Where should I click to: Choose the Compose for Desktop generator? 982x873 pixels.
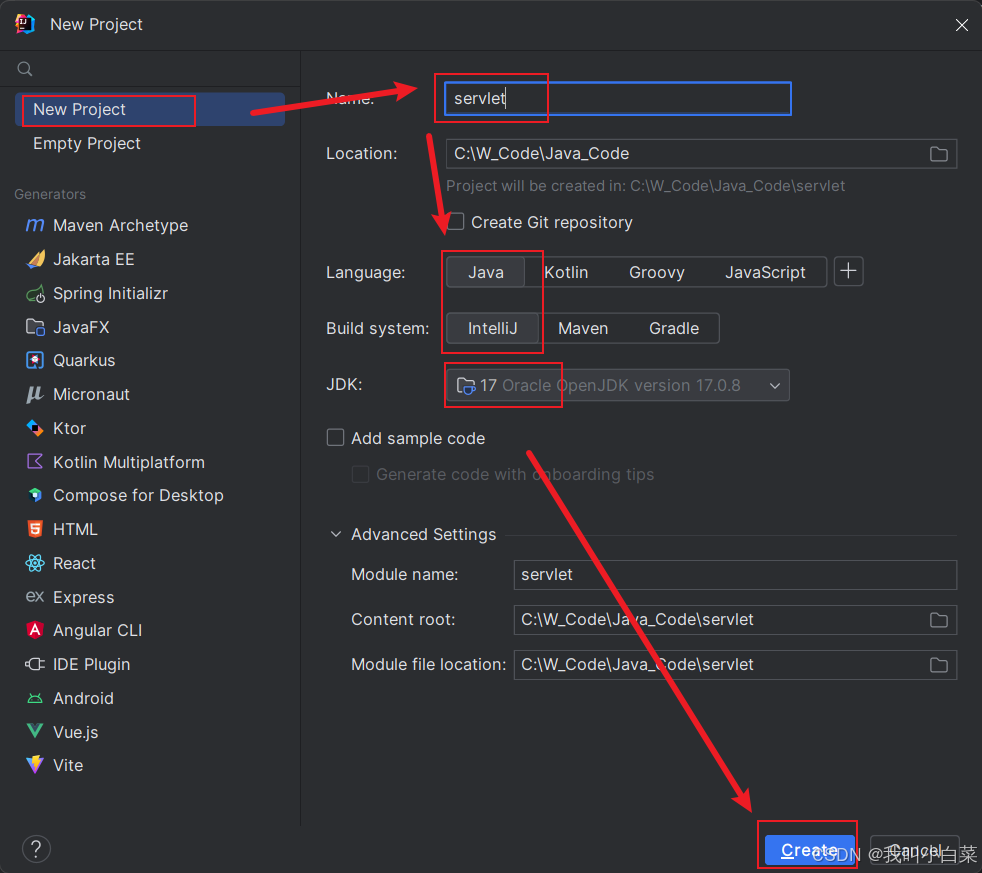coord(150,495)
